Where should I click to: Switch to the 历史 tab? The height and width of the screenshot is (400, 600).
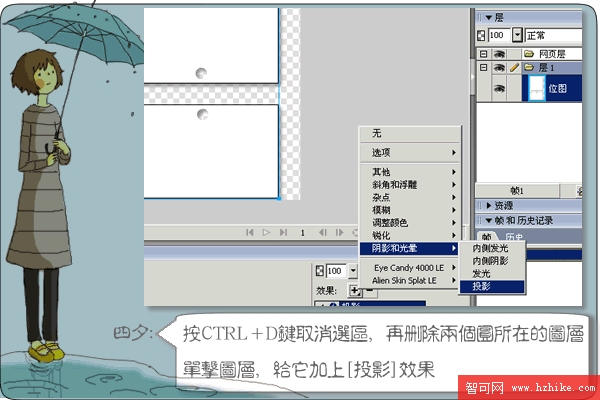click(x=512, y=237)
